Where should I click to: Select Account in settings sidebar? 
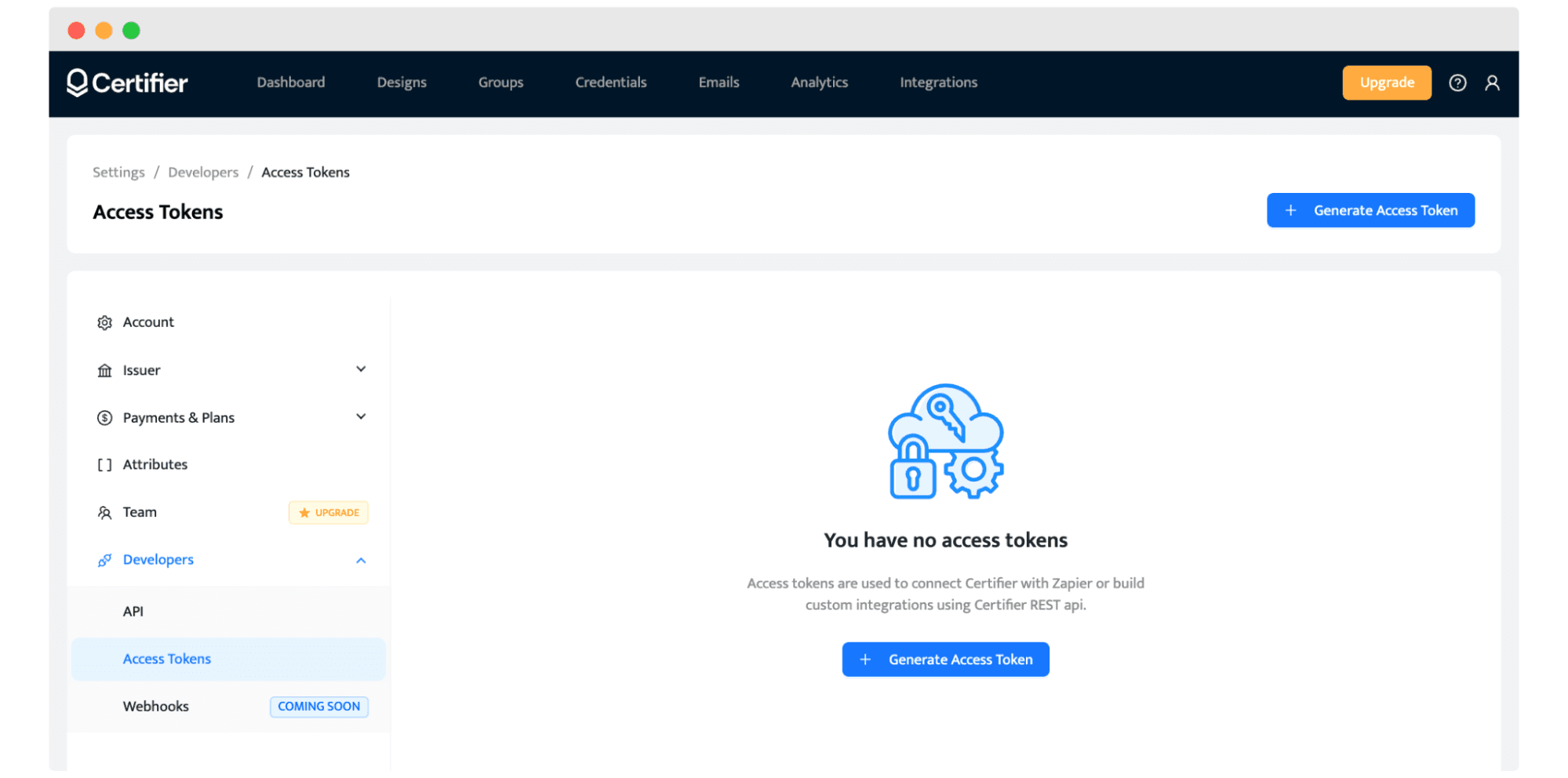148,322
